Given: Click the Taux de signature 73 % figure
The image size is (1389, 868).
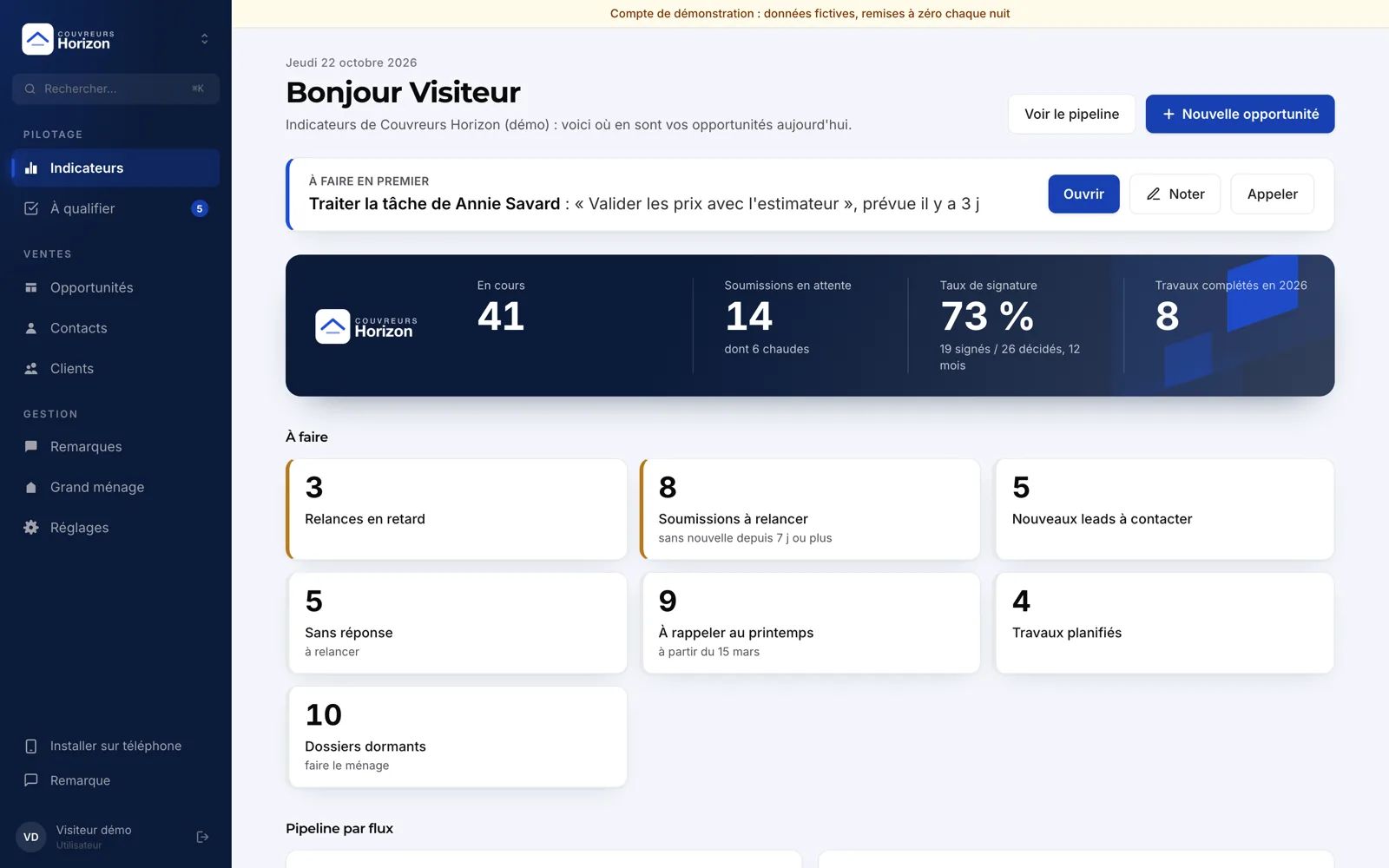Looking at the screenshot, I should (x=987, y=316).
